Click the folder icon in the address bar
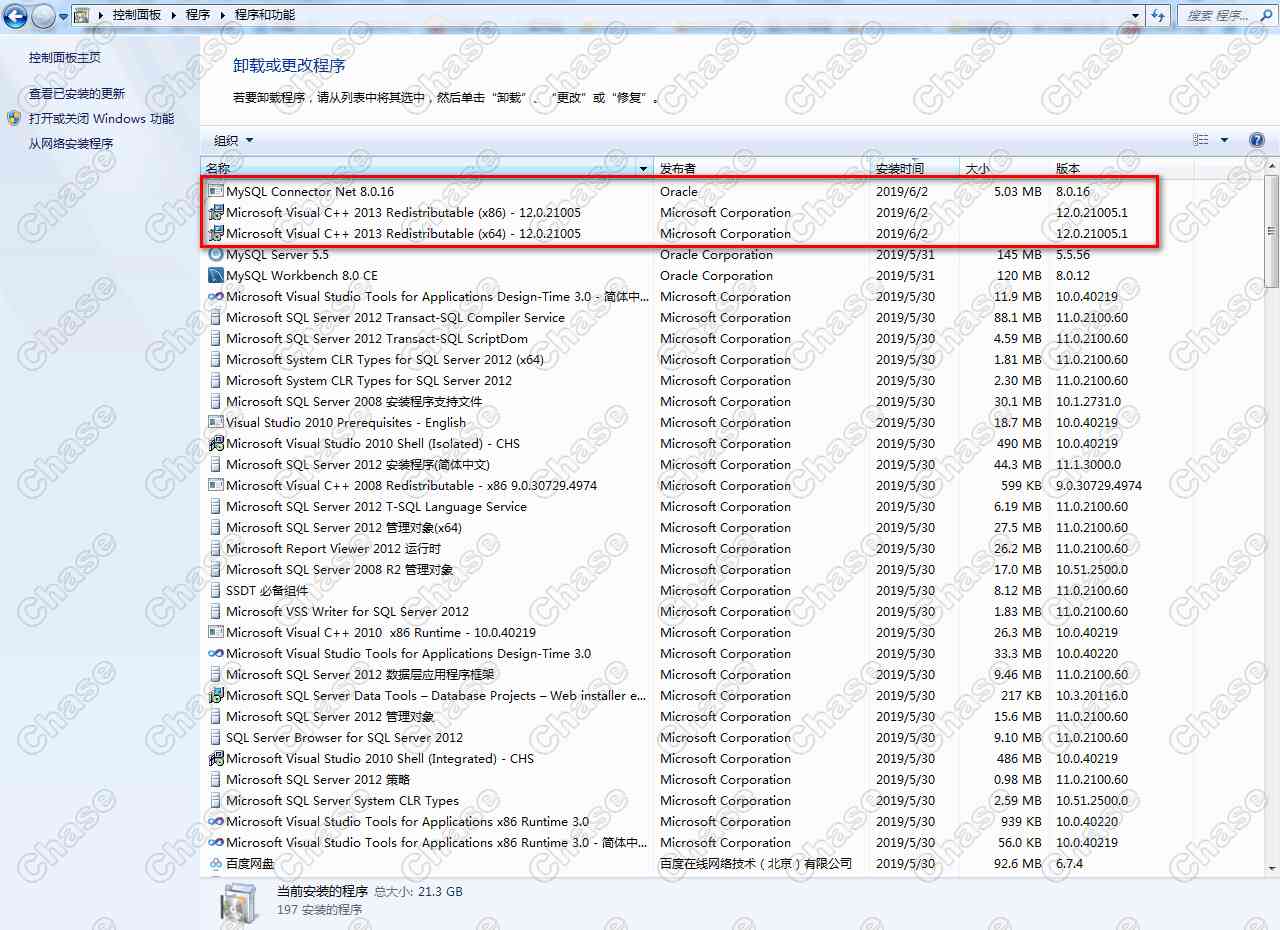The image size is (1280, 930). (79, 15)
